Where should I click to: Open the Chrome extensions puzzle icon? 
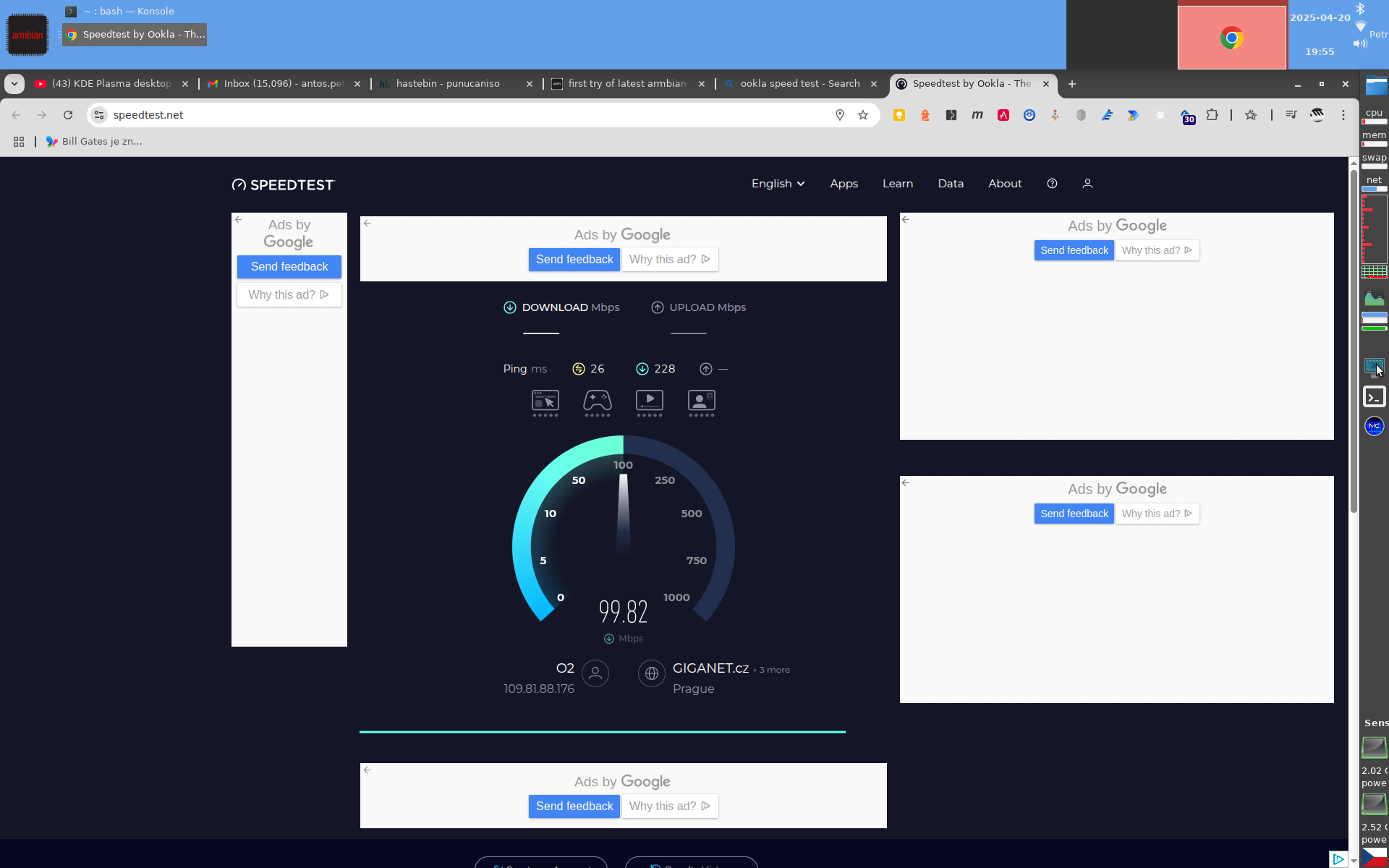coord(1212,115)
